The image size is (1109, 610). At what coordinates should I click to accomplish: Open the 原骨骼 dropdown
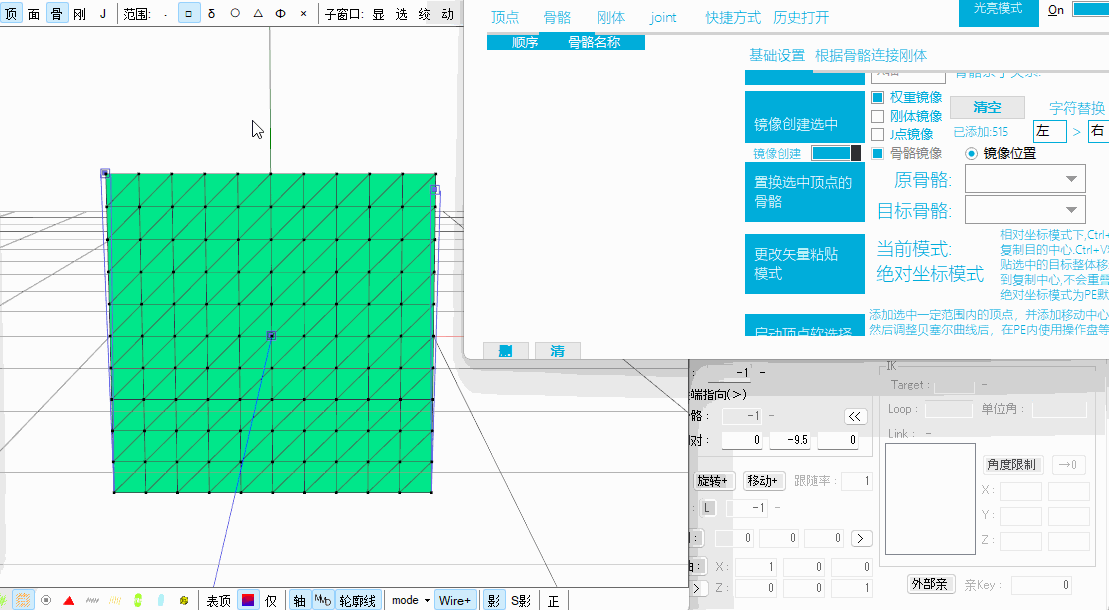coord(1025,180)
